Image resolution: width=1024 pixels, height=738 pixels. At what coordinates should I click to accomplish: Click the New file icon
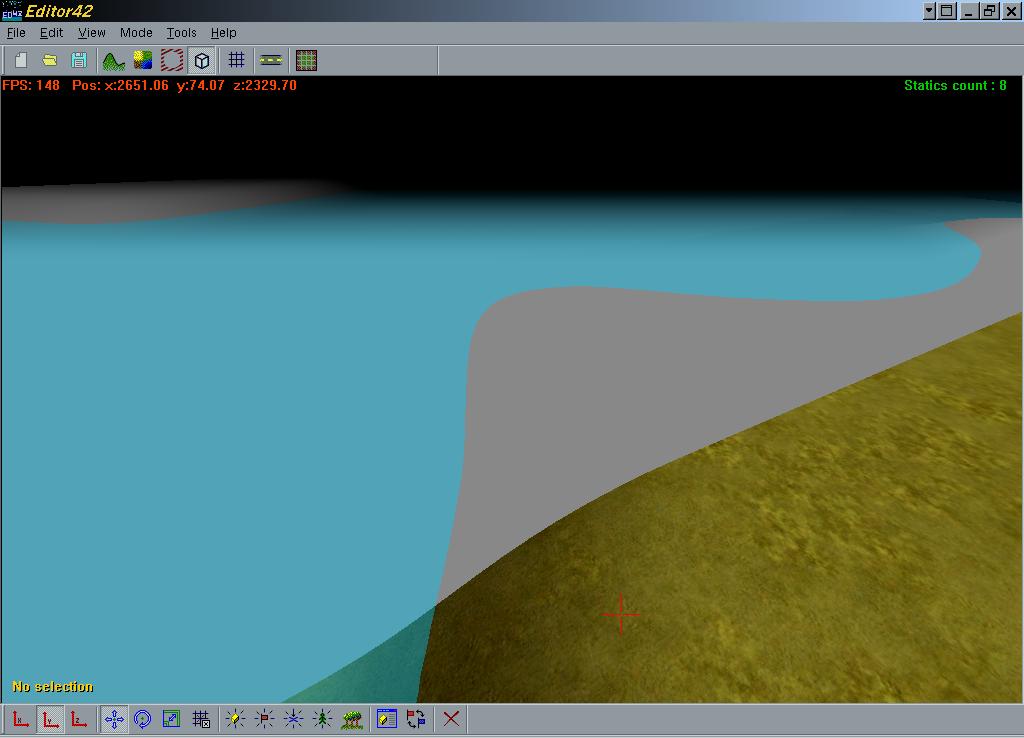coord(21,61)
